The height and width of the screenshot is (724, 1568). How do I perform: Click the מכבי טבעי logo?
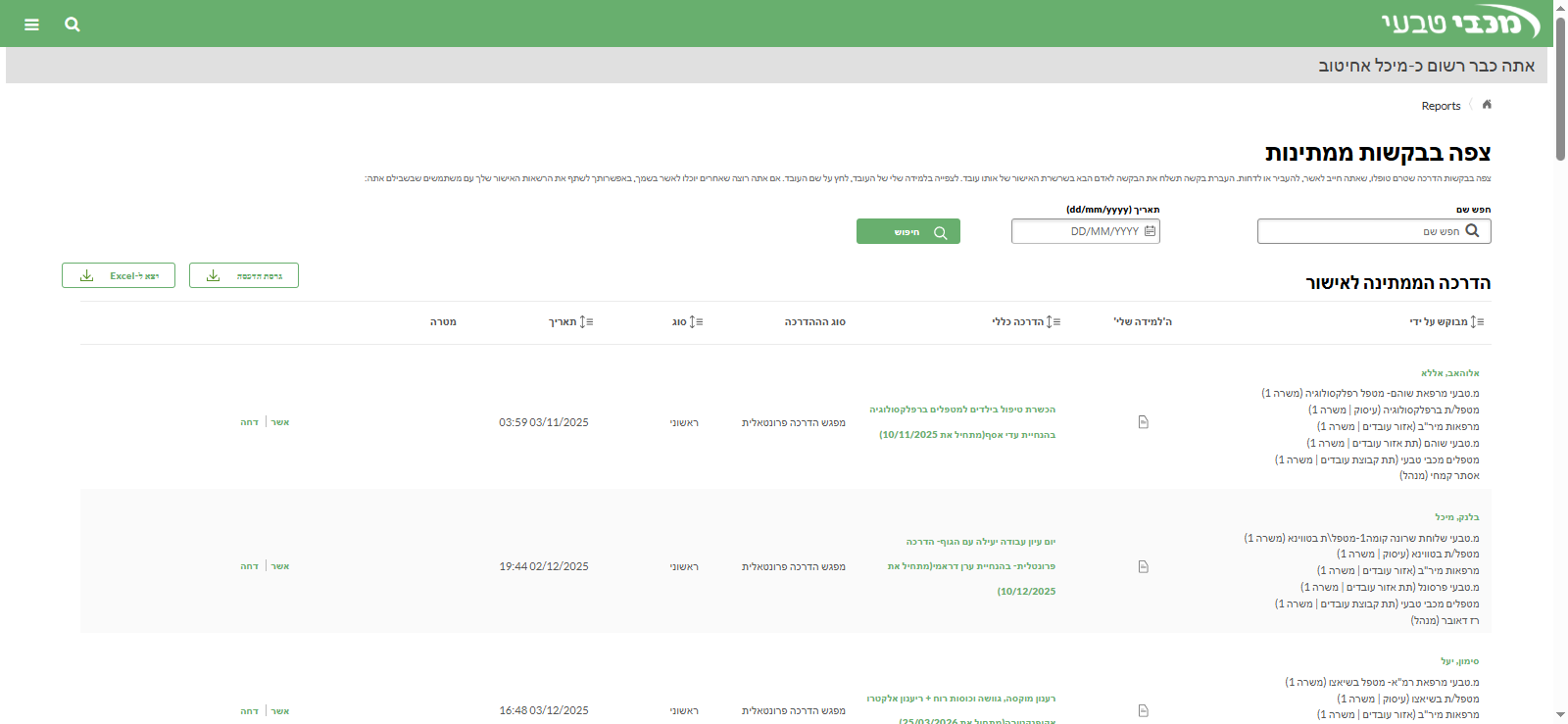click(x=1460, y=24)
